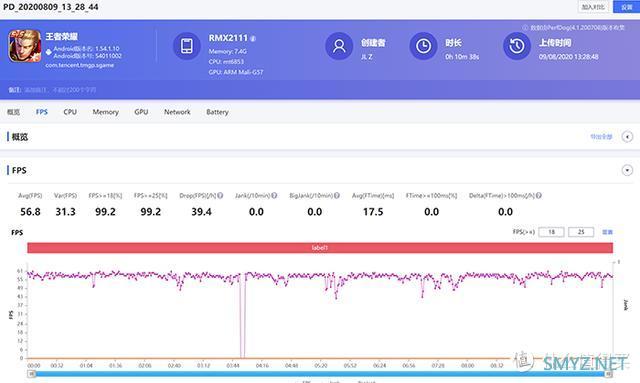Click the Memory: 7.4G line

coord(227,51)
